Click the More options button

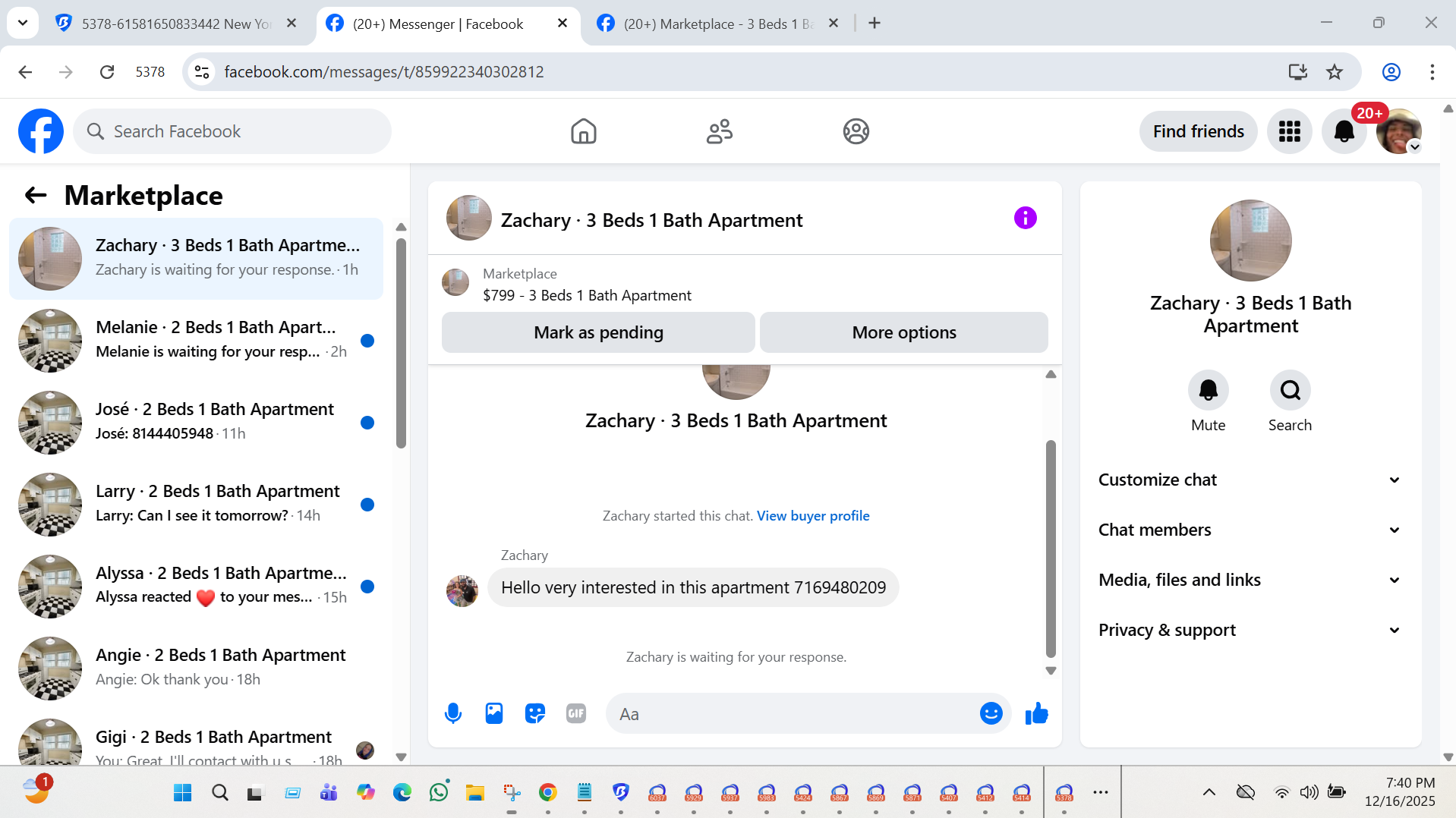click(x=904, y=332)
